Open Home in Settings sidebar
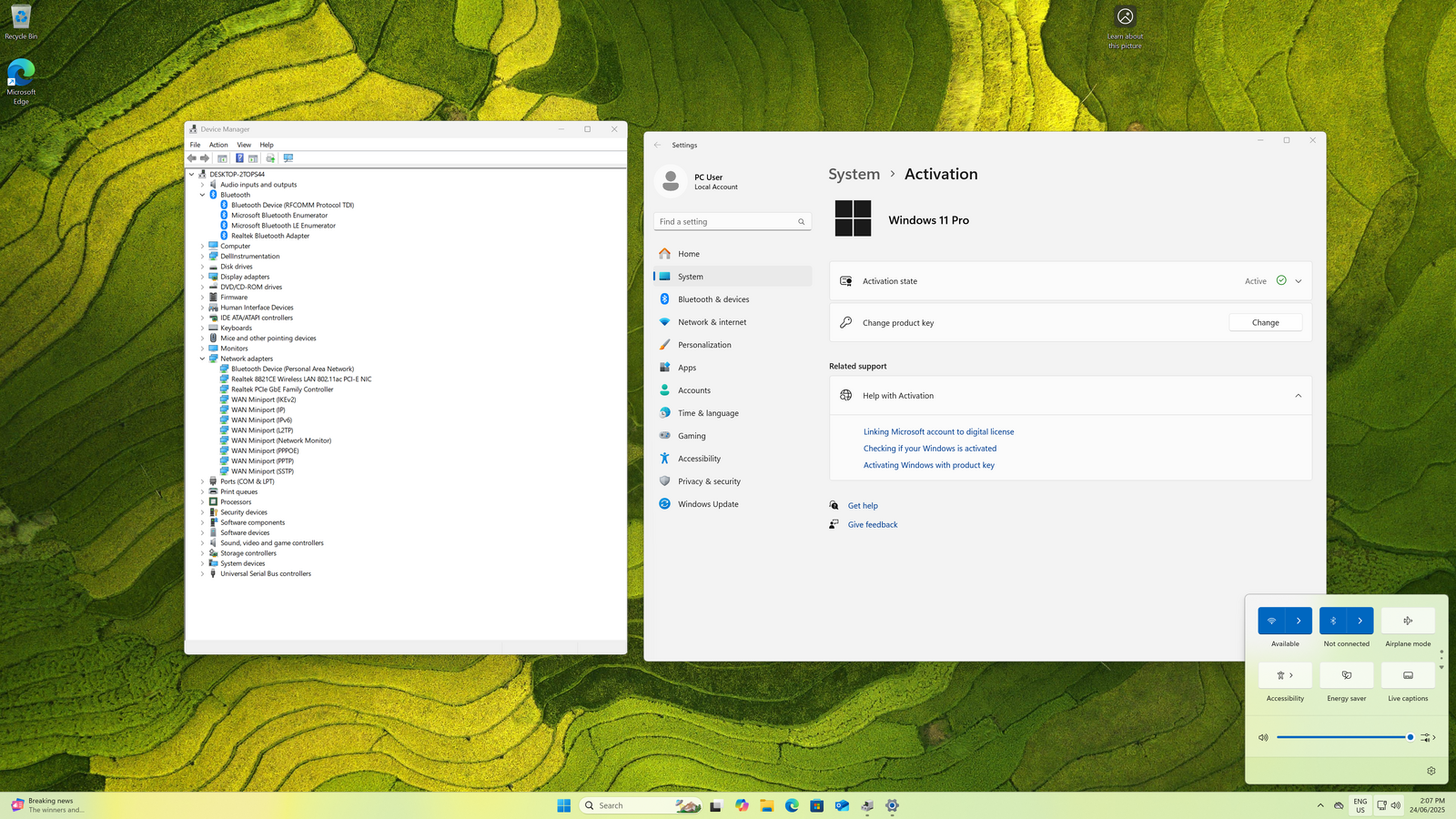Image resolution: width=1456 pixels, height=819 pixels. 733,254
